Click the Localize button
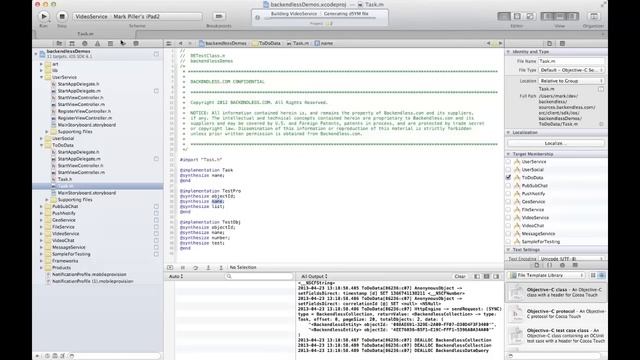 click(x=556, y=143)
